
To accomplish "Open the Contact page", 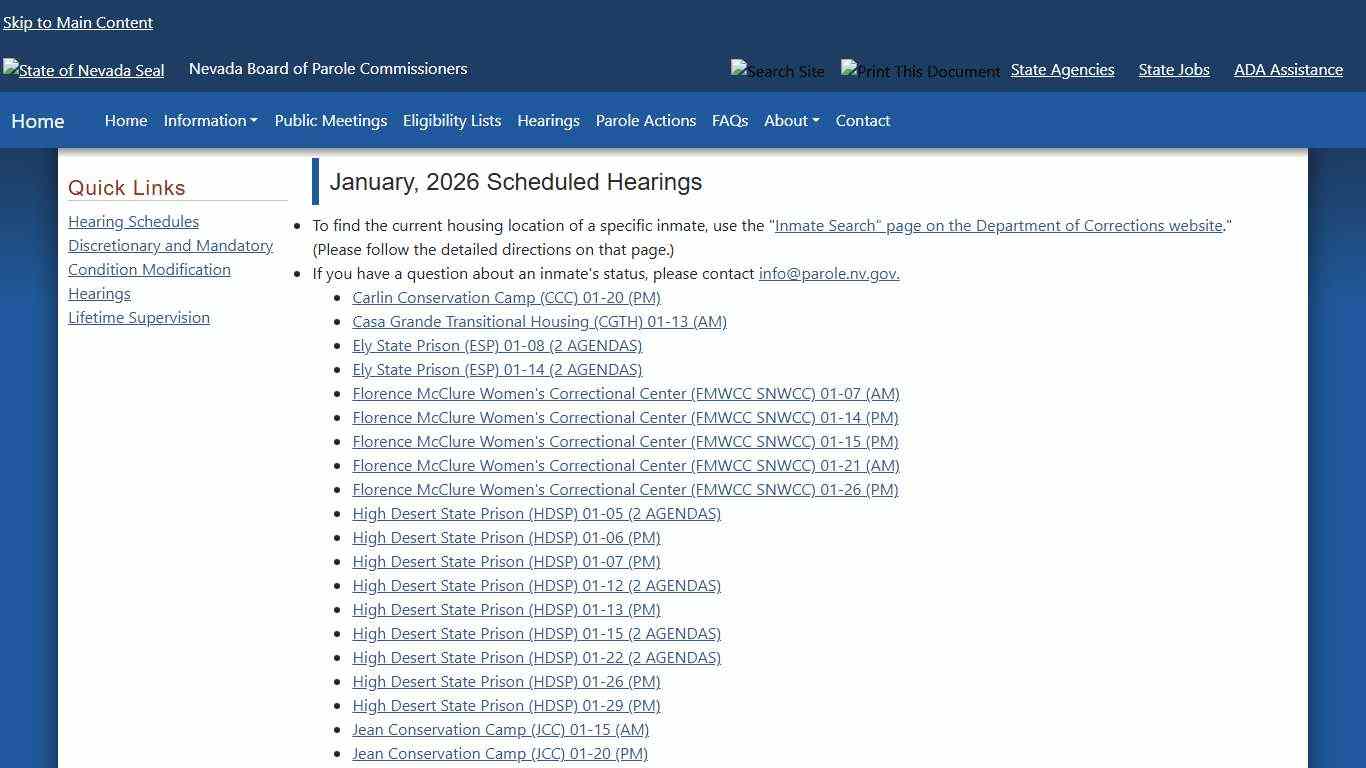I will pyautogui.click(x=862, y=120).
